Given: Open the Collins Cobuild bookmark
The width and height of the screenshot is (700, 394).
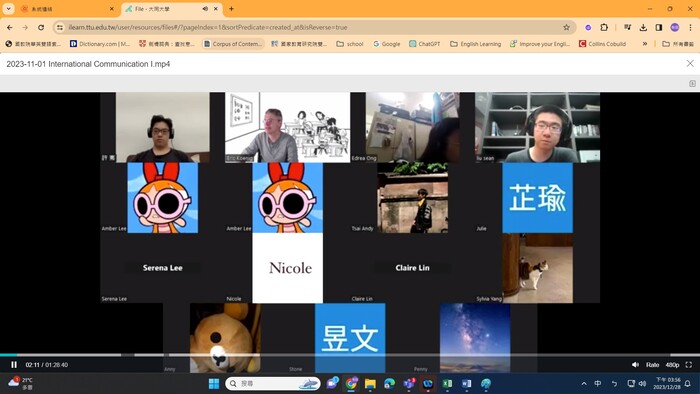Looking at the screenshot, I should 603,44.
